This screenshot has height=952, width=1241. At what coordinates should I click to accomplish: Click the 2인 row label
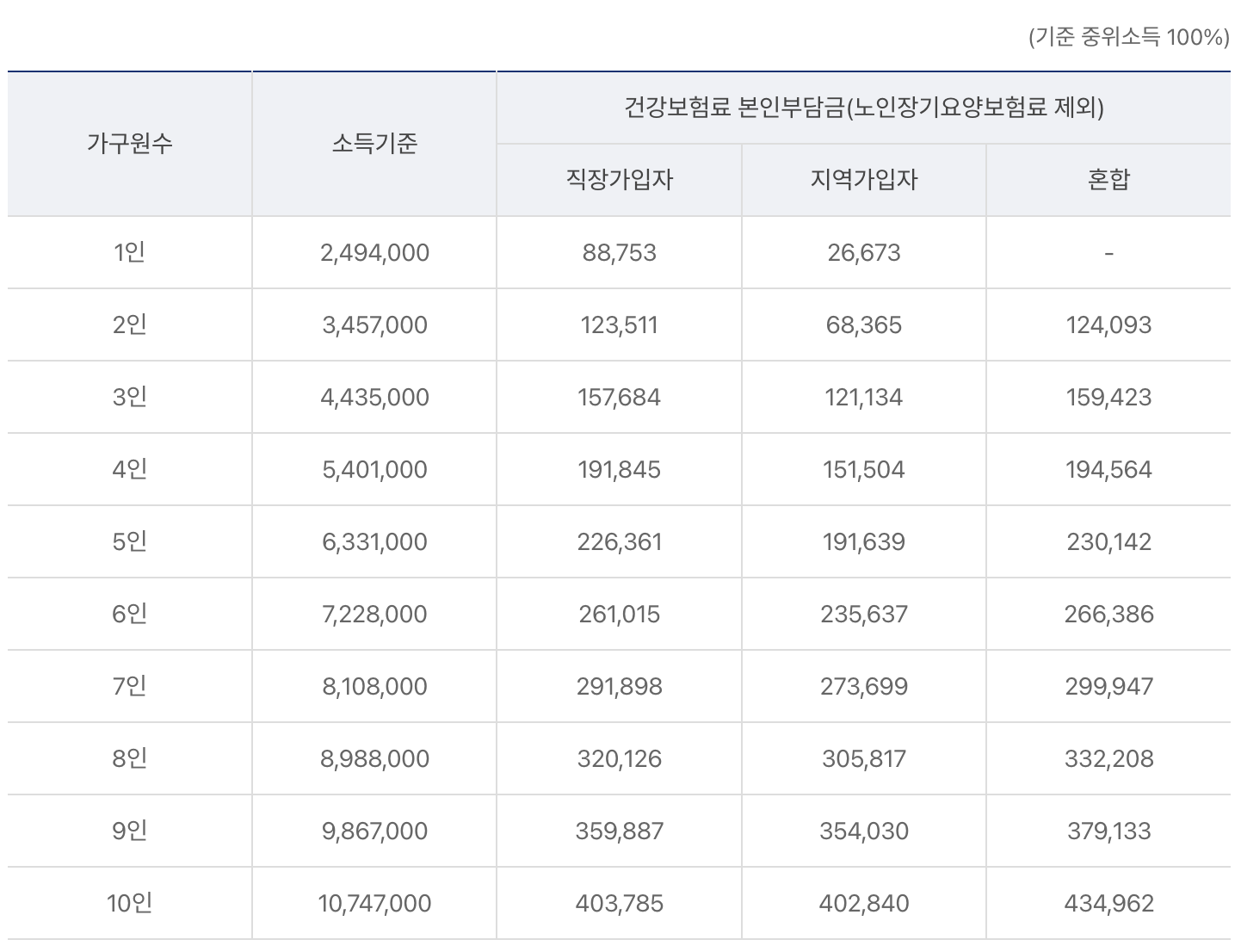[x=130, y=325]
